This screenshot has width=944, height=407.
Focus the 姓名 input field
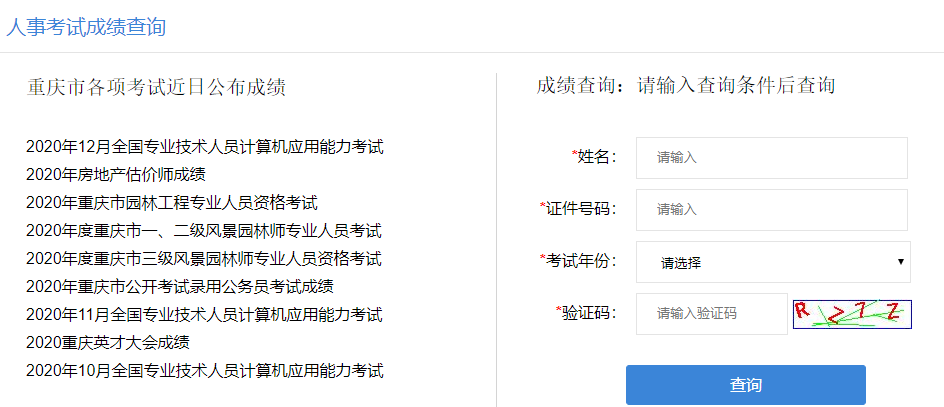pyautogui.click(x=771, y=158)
